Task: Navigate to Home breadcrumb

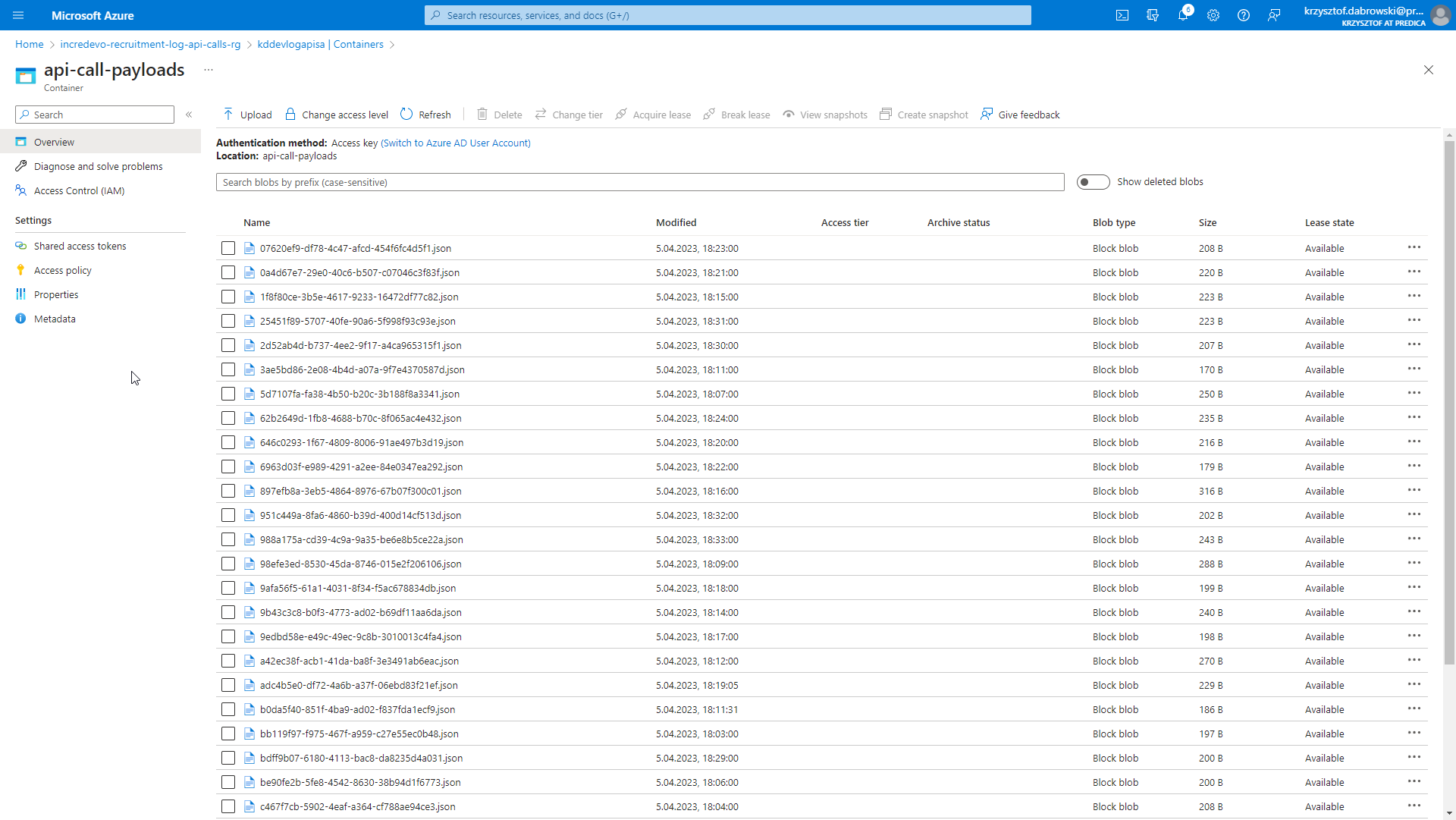Action: (x=30, y=44)
